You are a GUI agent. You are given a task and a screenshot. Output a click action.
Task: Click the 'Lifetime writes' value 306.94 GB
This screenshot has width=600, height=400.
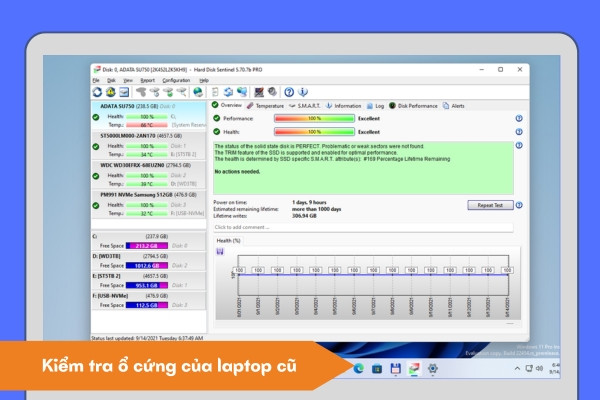tap(304, 216)
